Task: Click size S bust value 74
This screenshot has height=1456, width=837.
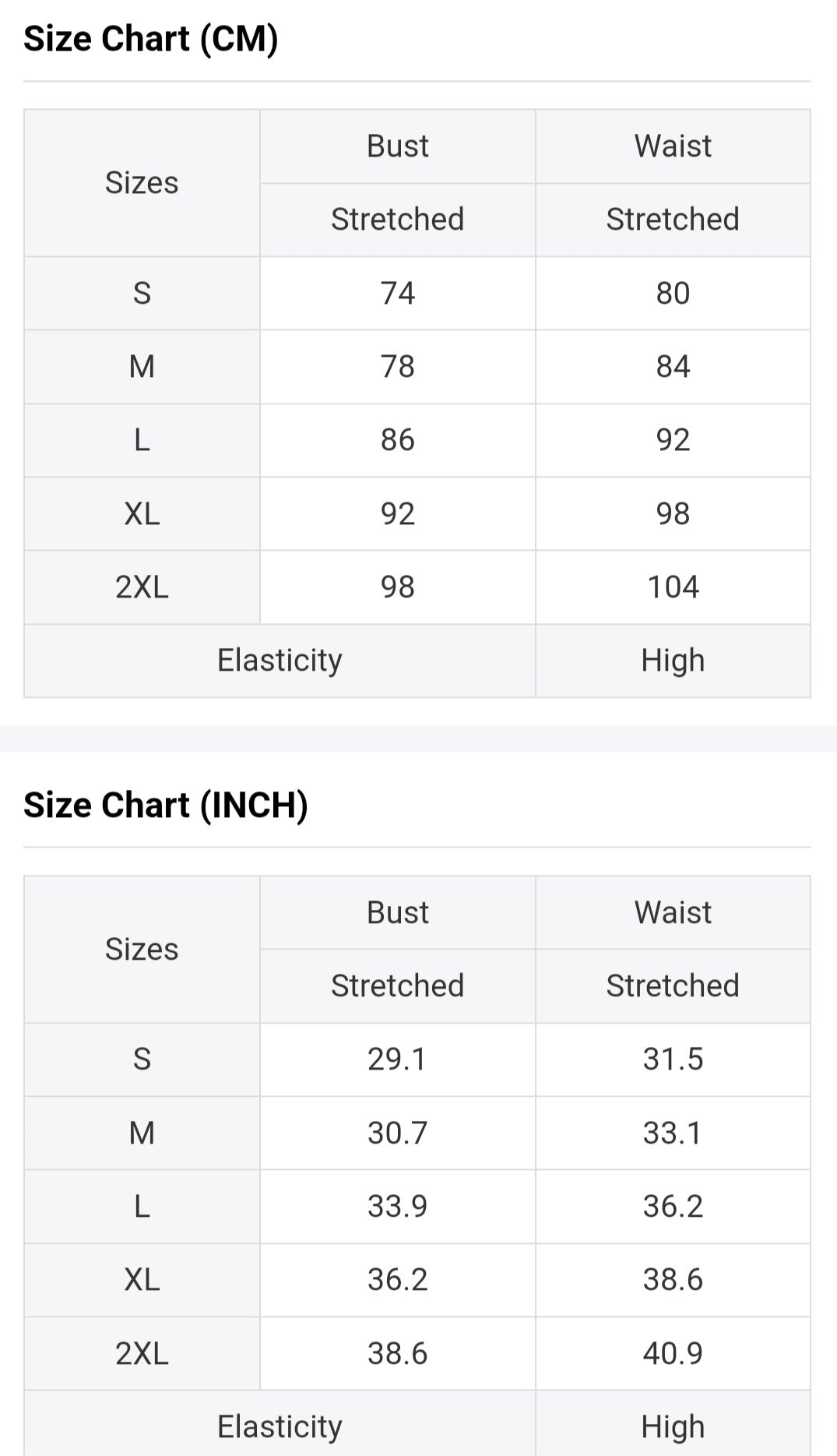Action: [397, 294]
